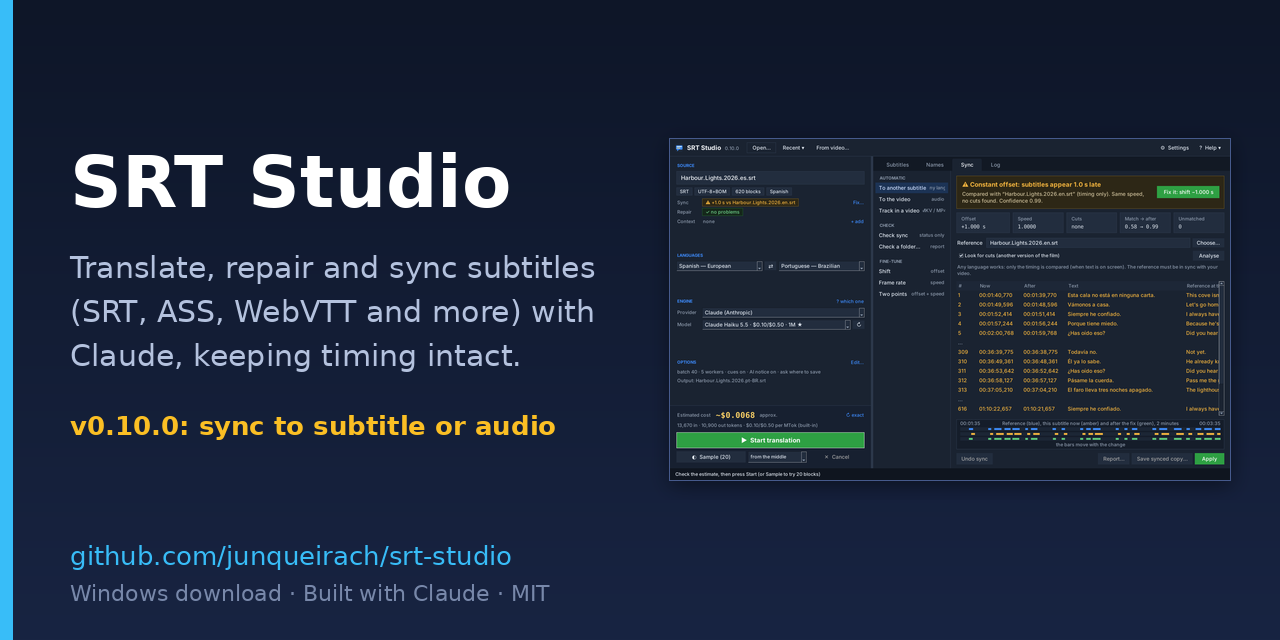Viewport: 1280px width, 640px height.
Task: Switch to the Sync tab
Action: 967,164
